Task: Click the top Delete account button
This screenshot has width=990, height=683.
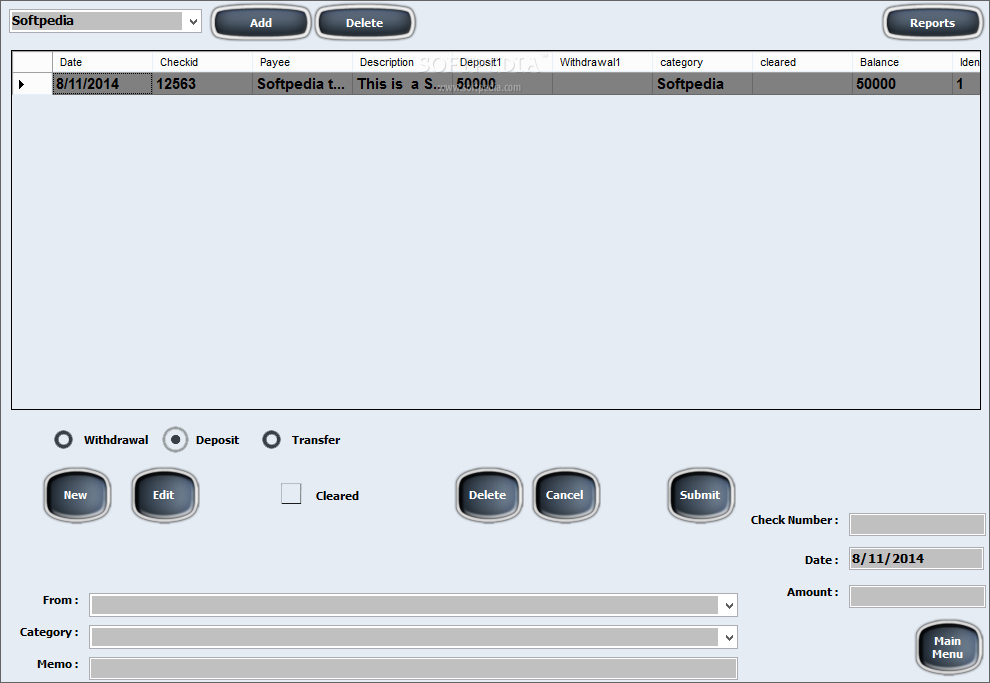Action: point(365,23)
